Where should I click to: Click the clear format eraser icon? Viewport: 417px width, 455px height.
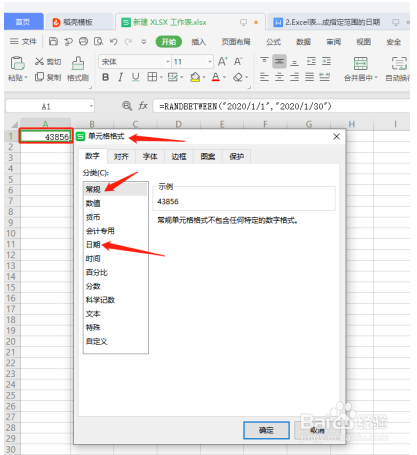click(238, 77)
